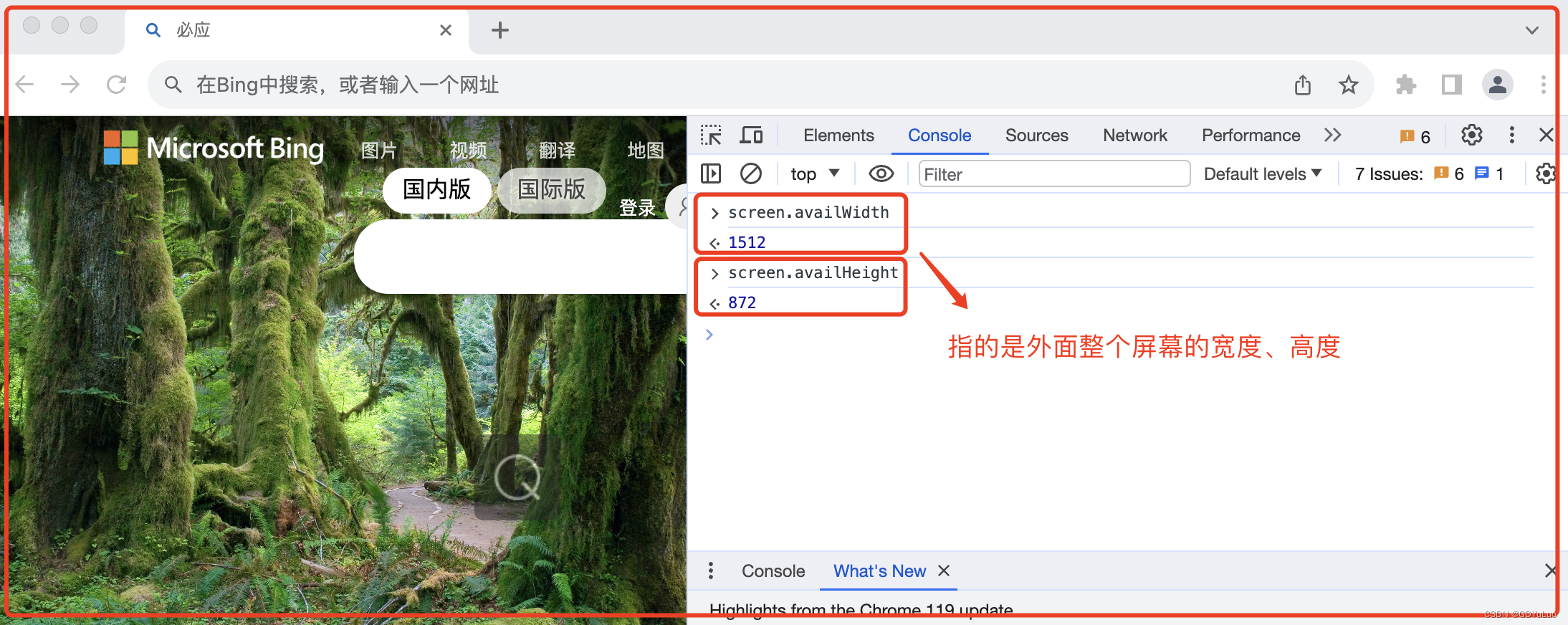Open the 6 warnings issues badge

coord(1415,136)
